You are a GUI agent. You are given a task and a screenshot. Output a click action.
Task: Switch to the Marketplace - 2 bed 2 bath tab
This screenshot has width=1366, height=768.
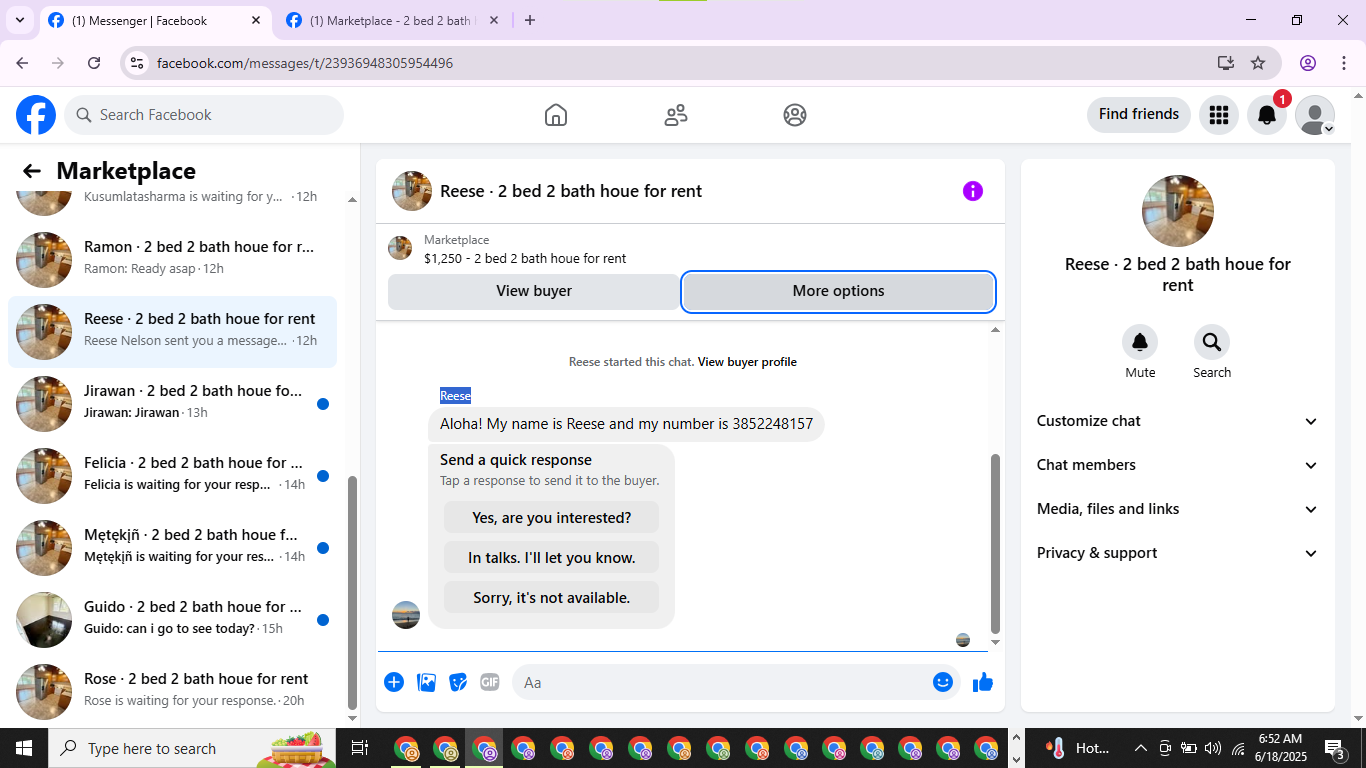click(391, 20)
